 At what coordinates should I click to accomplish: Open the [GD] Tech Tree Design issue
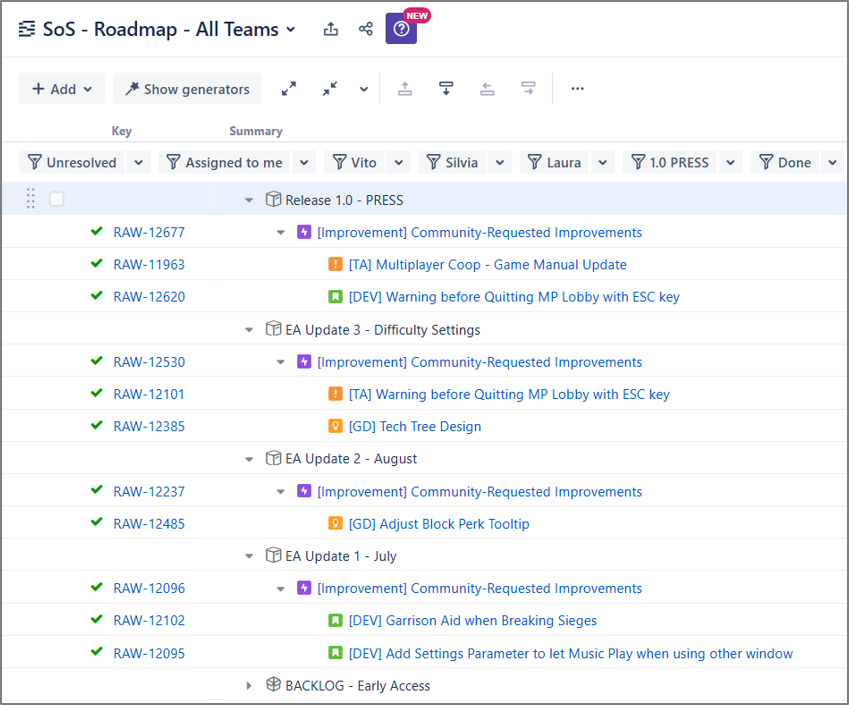tap(414, 426)
